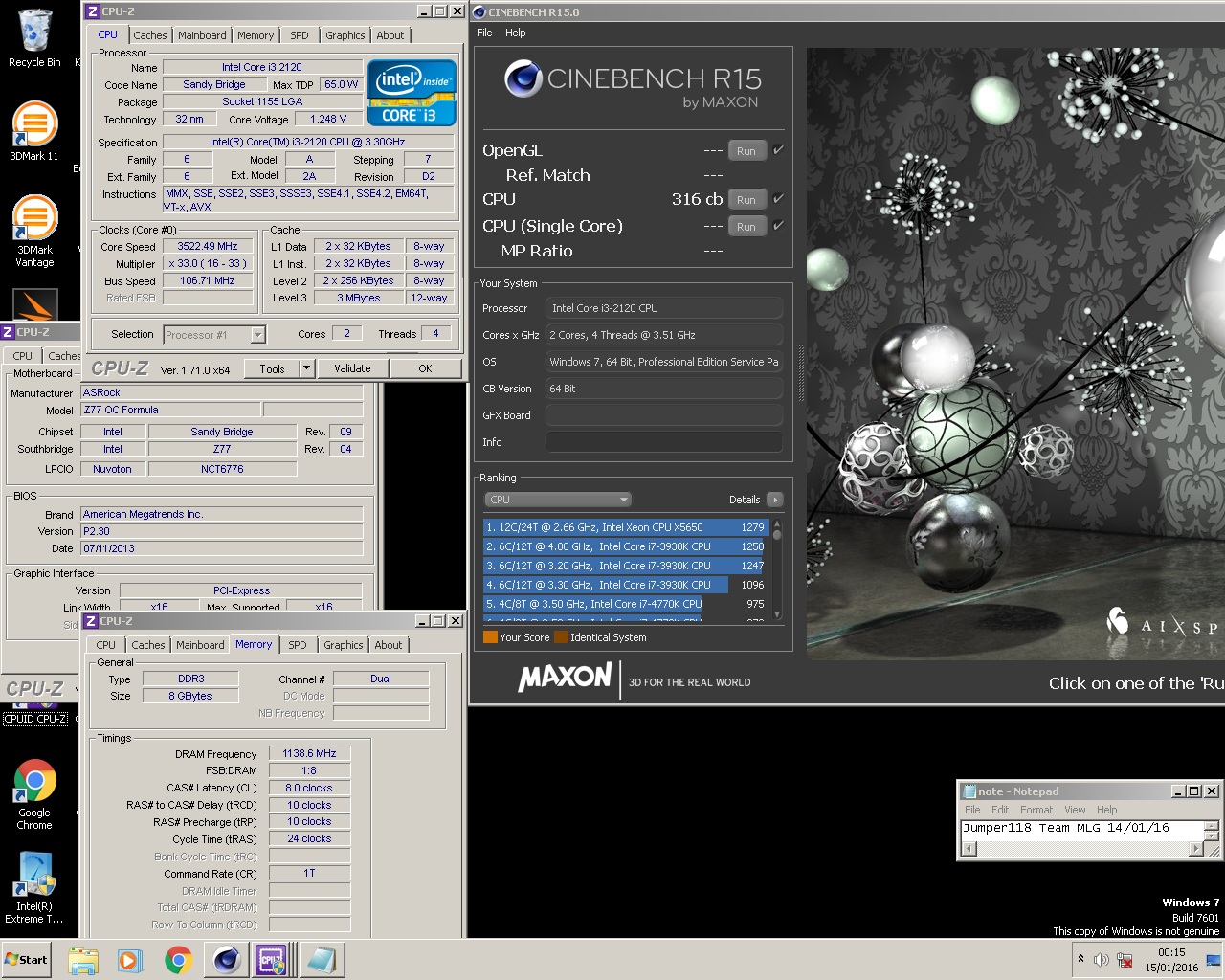The image size is (1225, 980).
Task: Open Chrome from the taskbar
Action: pyautogui.click(x=178, y=960)
